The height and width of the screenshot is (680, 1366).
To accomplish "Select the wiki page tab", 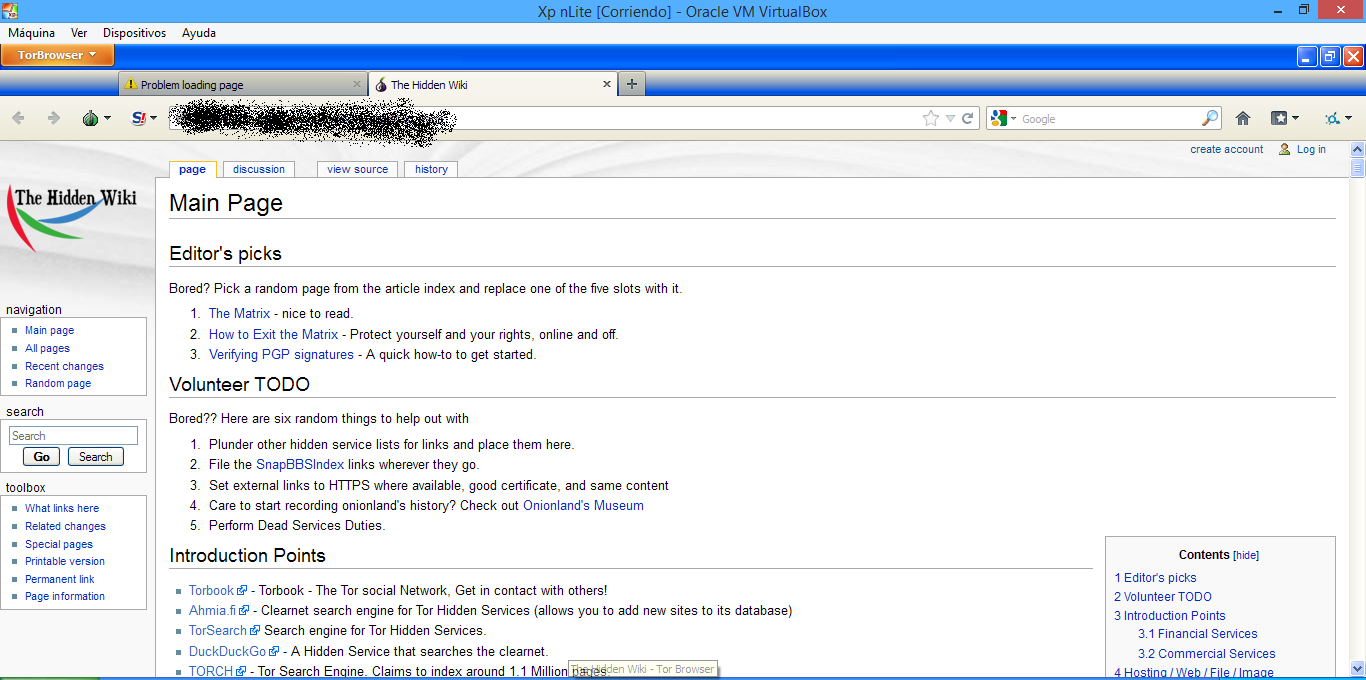I will [x=192, y=169].
